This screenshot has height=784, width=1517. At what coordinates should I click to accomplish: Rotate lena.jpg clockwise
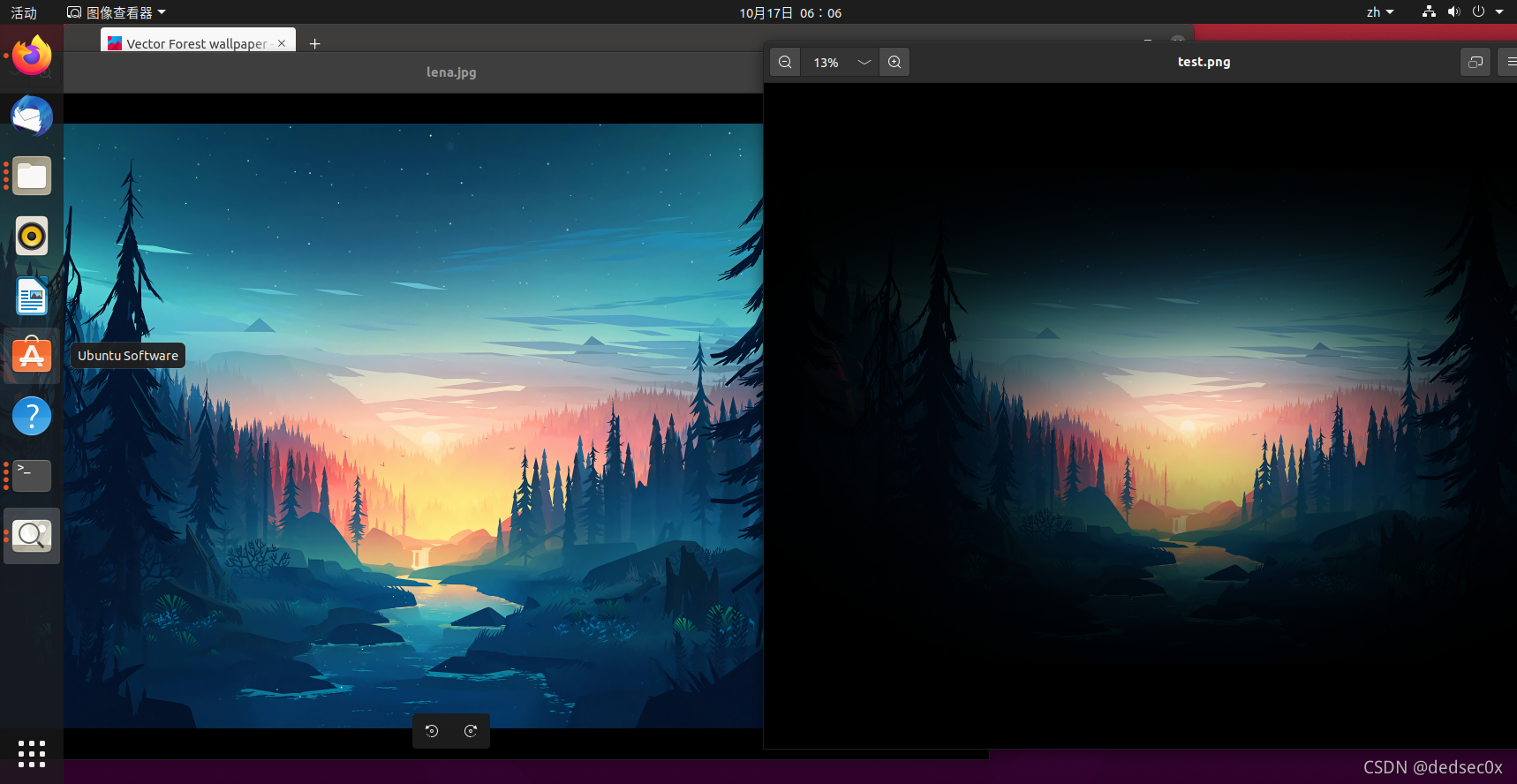click(x=471, y=730)
